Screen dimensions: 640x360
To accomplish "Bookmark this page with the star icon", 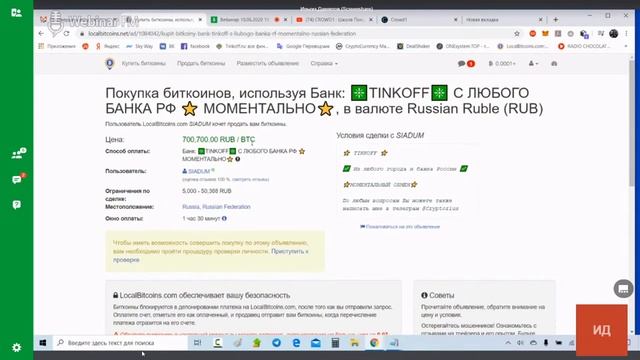I will click(517, 33).
